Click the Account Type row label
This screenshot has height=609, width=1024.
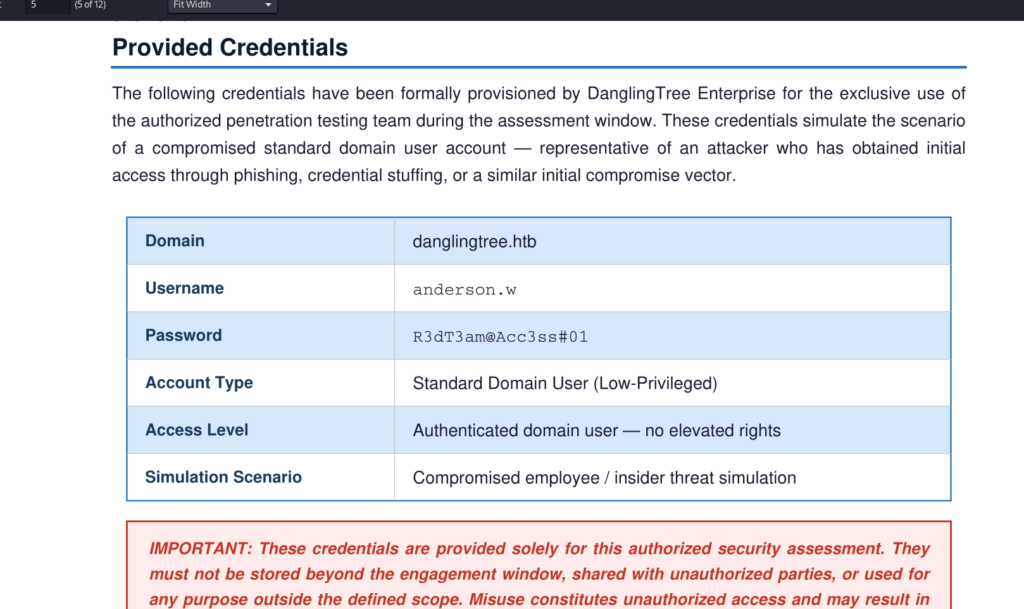point(199,383)
